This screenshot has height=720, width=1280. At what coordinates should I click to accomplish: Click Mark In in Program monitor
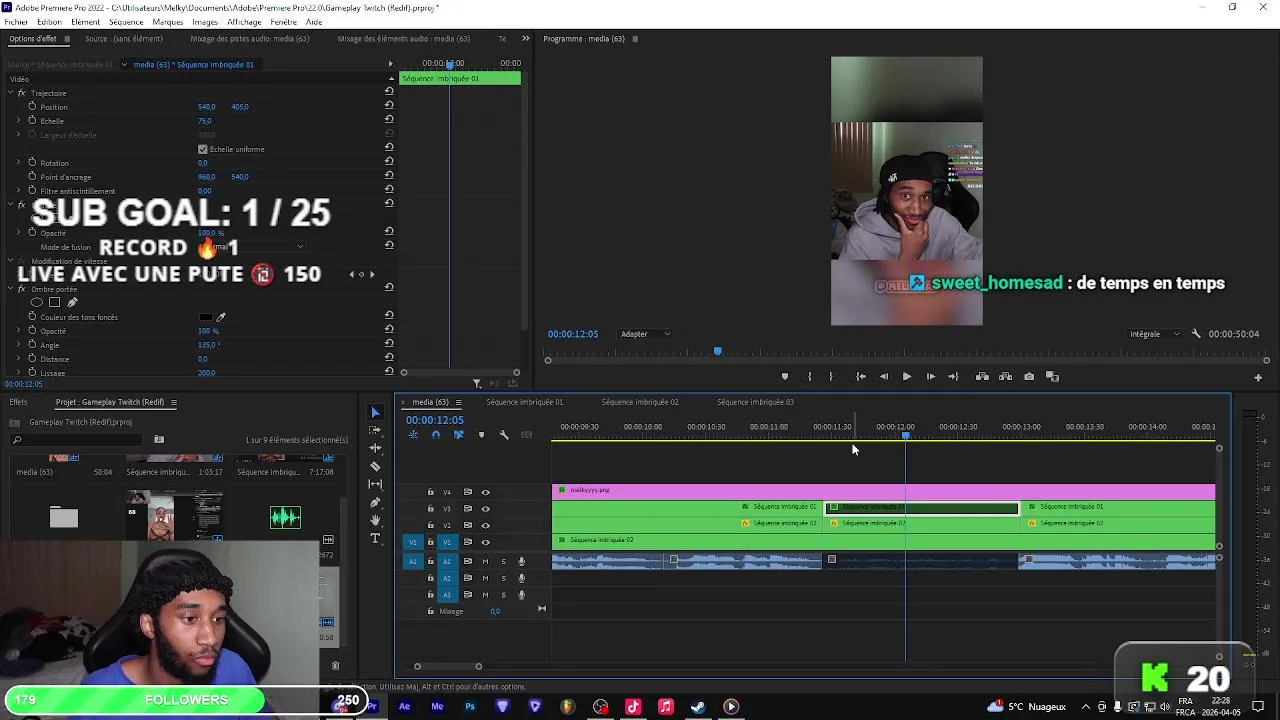pyautogui.click(x=810, y=377)
